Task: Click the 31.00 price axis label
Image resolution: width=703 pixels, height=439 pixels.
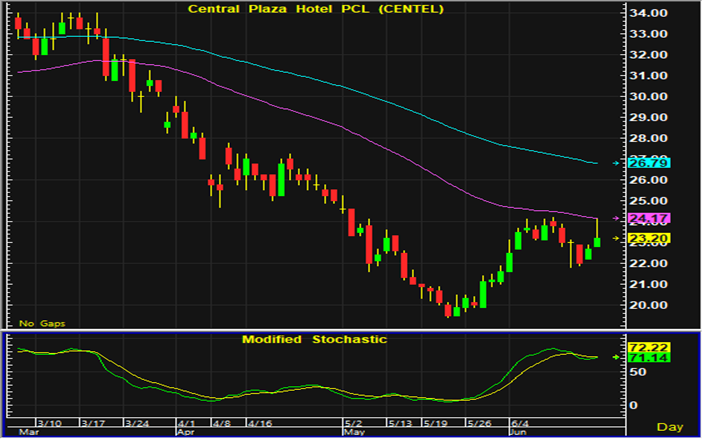Action: (x=648, y=76)
